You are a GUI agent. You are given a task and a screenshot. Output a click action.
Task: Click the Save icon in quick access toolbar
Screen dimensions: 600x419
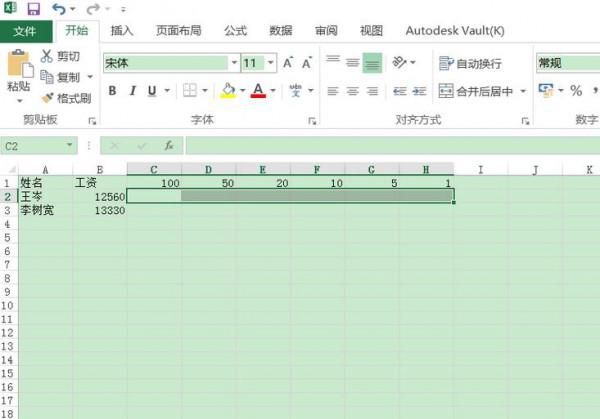coord(33,9)
